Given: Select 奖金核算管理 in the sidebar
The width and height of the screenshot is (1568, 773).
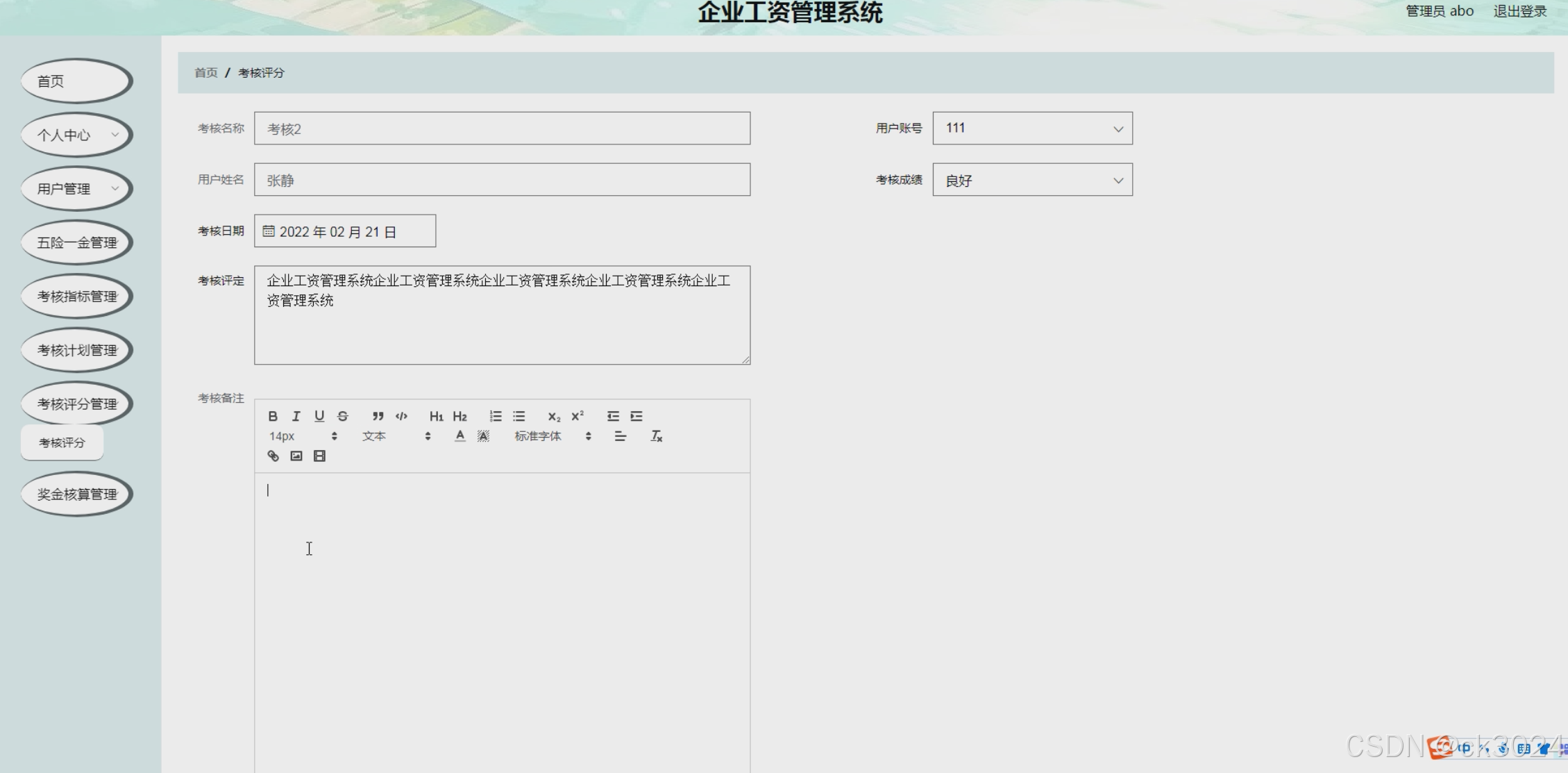Looking at the screenshot, I should click(x=76, y=494).
